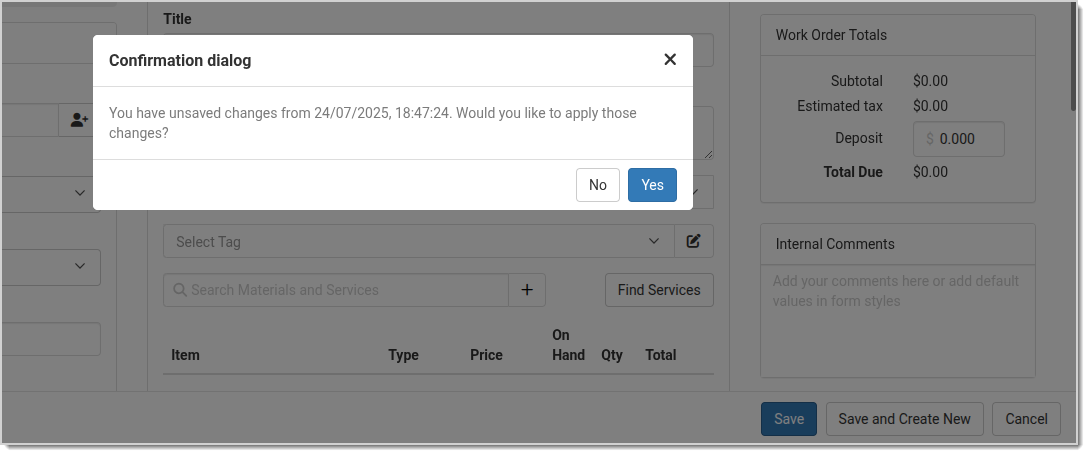Close the Confirmation dialog with X

point(670,60)
